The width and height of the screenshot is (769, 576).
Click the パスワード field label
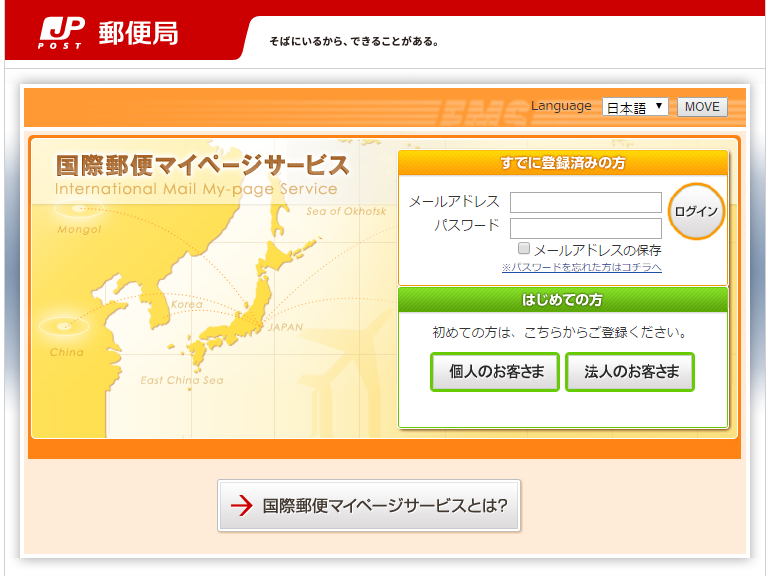pos(466,226)
